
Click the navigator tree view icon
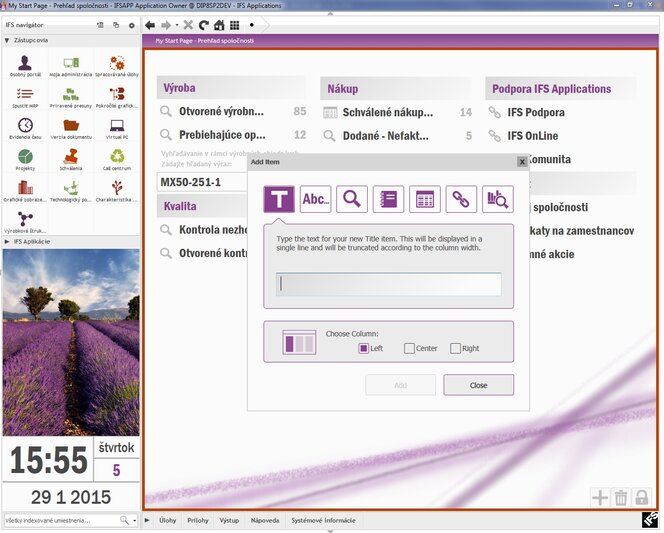[100, 25]
